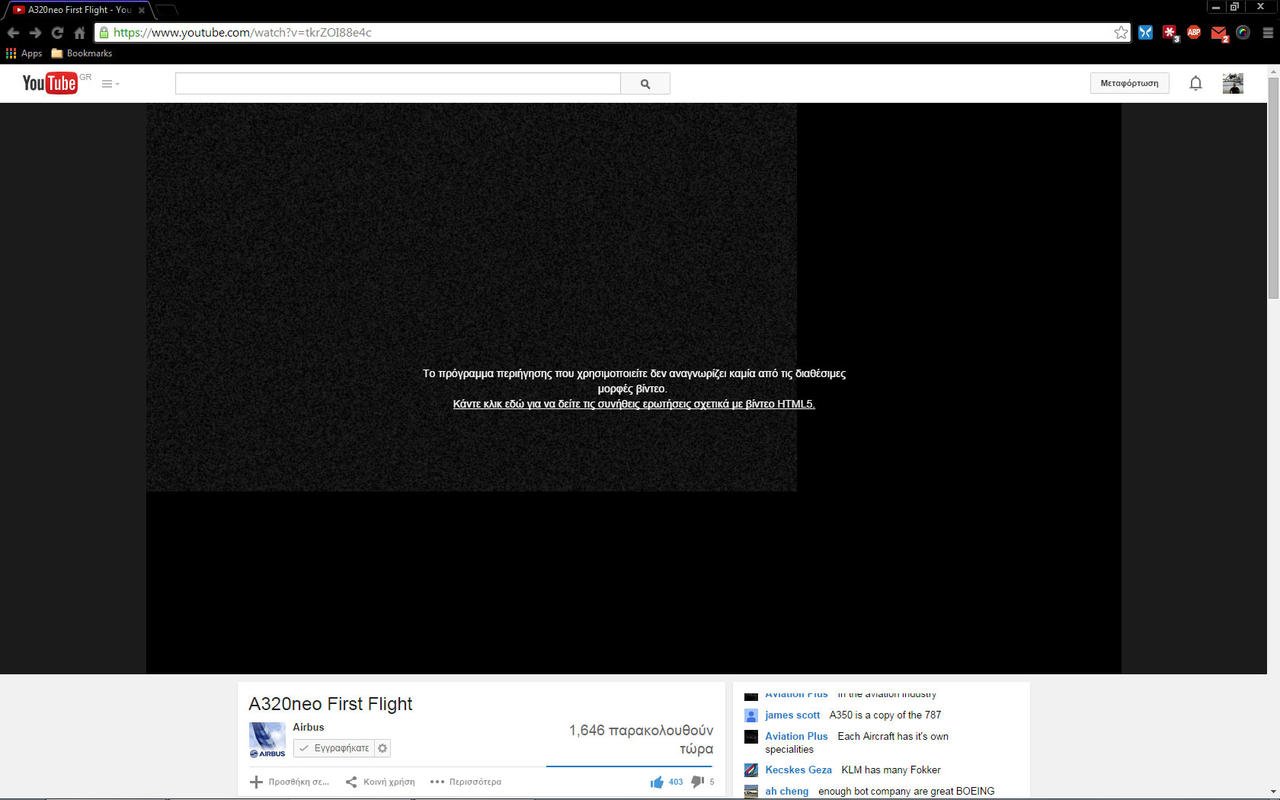Click Κοινή χρήση share button
Image resolution: width=1280 pixels, height=800 pixels.
click(x=380, y=782)
